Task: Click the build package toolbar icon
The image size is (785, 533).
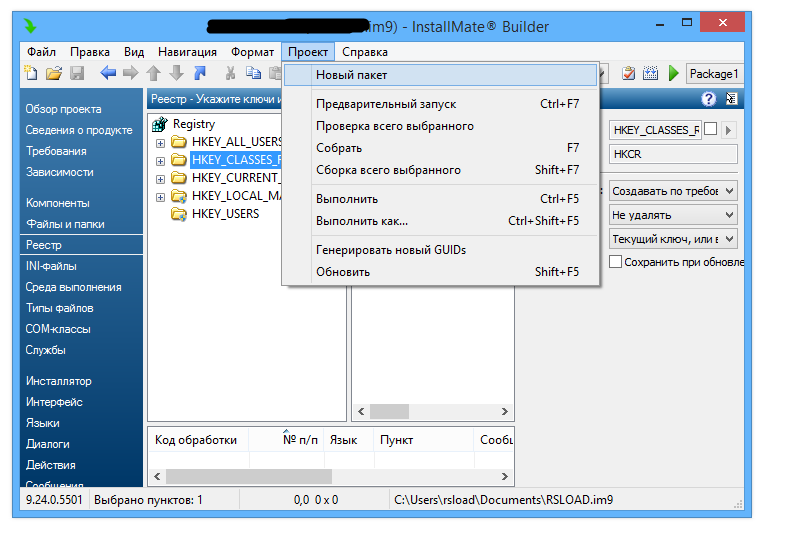Action: click(x=650, y=74)
